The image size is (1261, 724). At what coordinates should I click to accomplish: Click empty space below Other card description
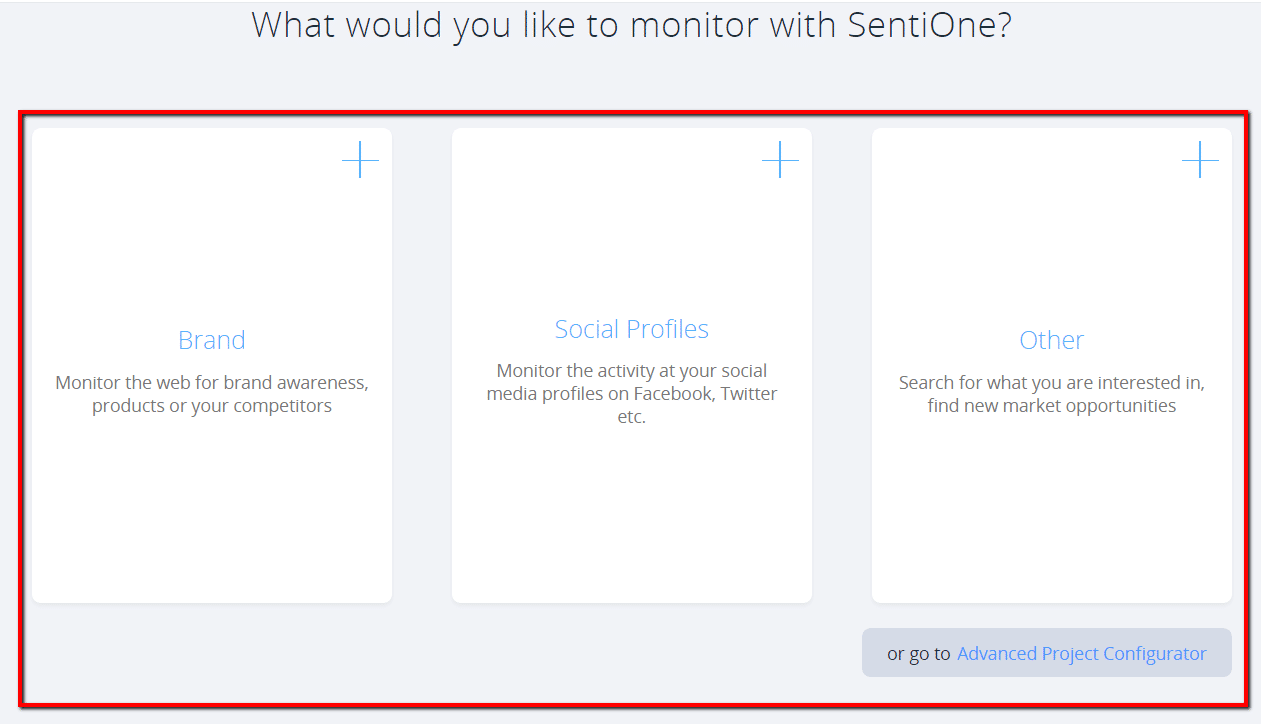click(1051, 510)
